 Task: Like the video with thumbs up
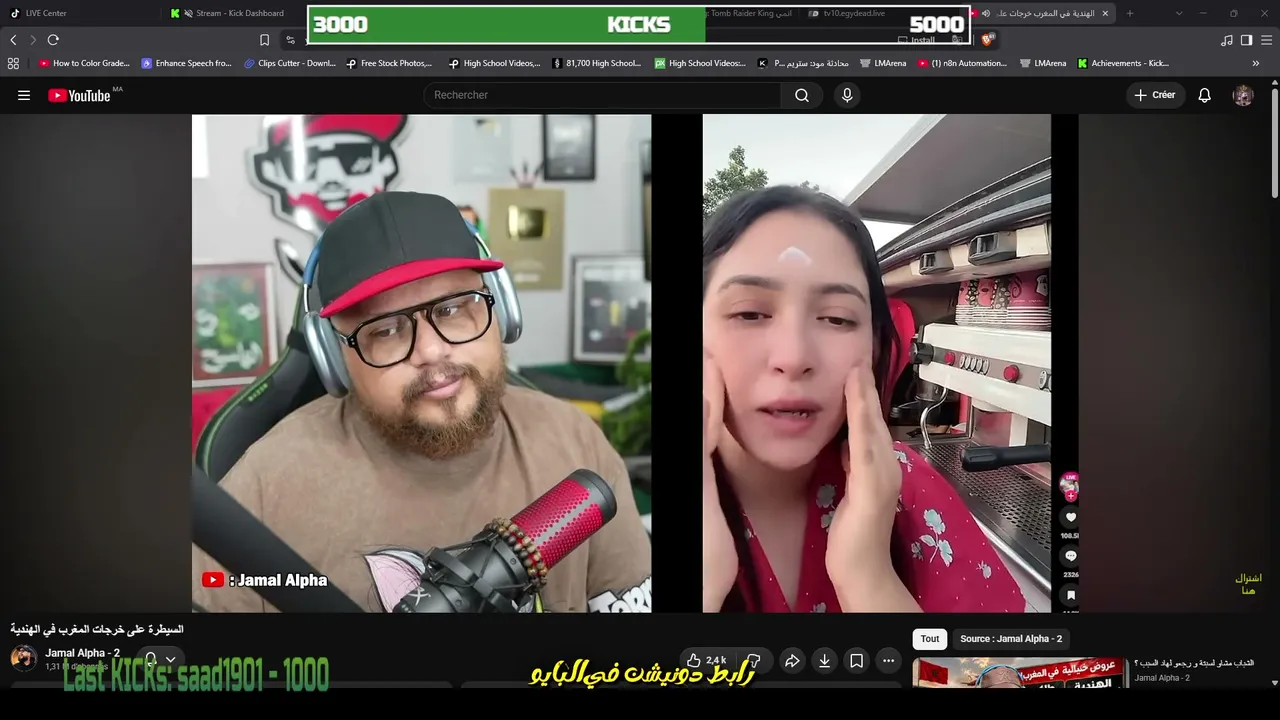click(706, 661)
